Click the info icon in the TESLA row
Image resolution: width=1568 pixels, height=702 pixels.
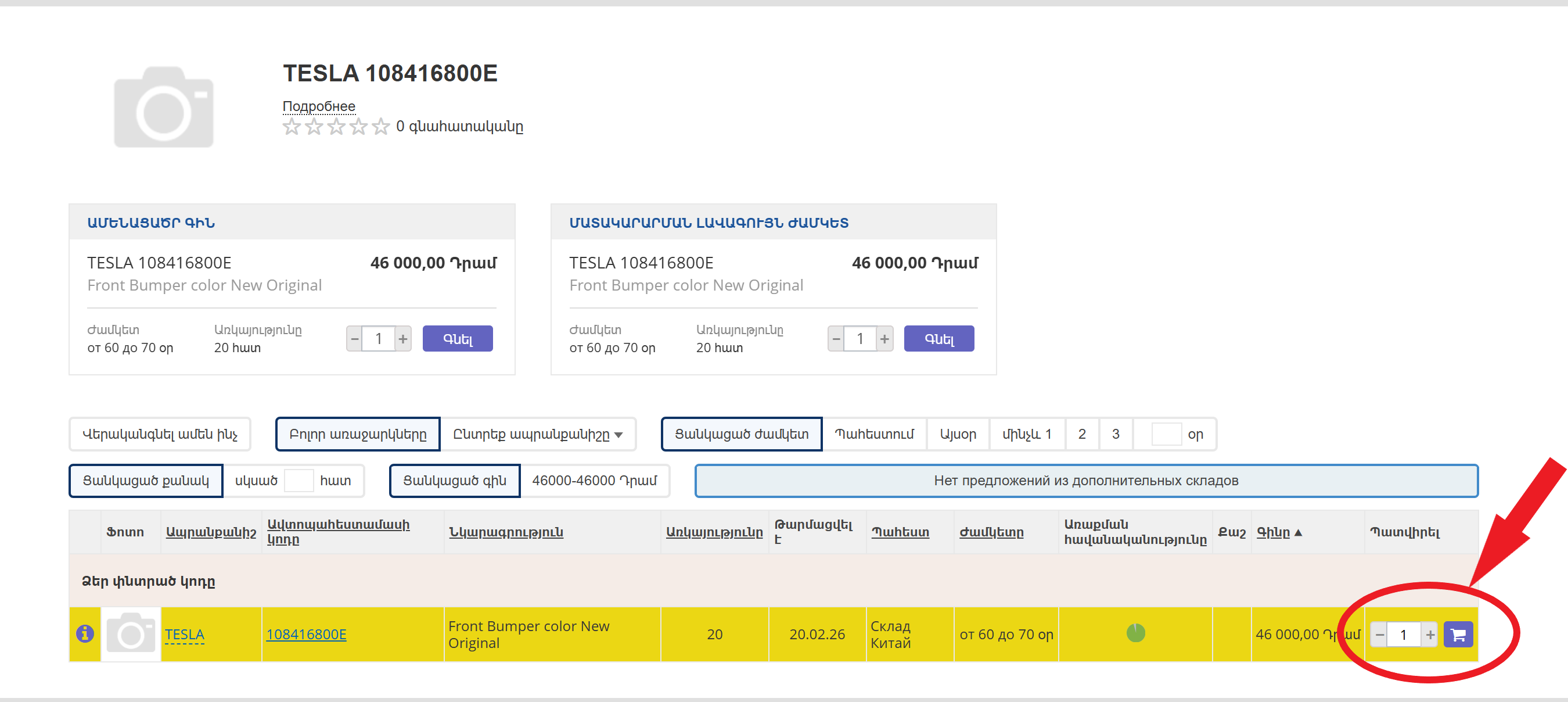(x=85, y=634)
